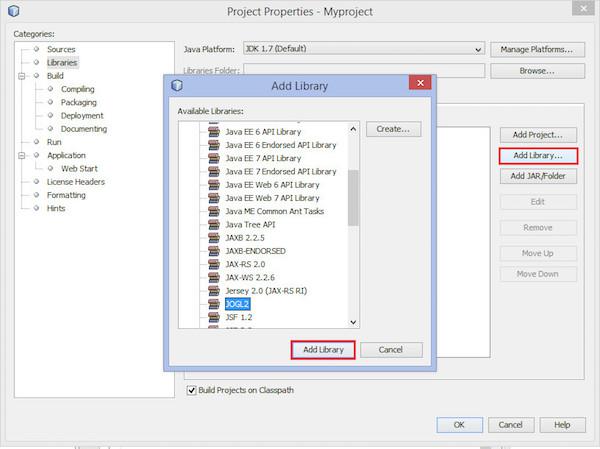Image resolution: width=600 pixels, height=449 pixels.
Task: Click the Add Library confirm button in dialog
Action: [x=323, y=350]
